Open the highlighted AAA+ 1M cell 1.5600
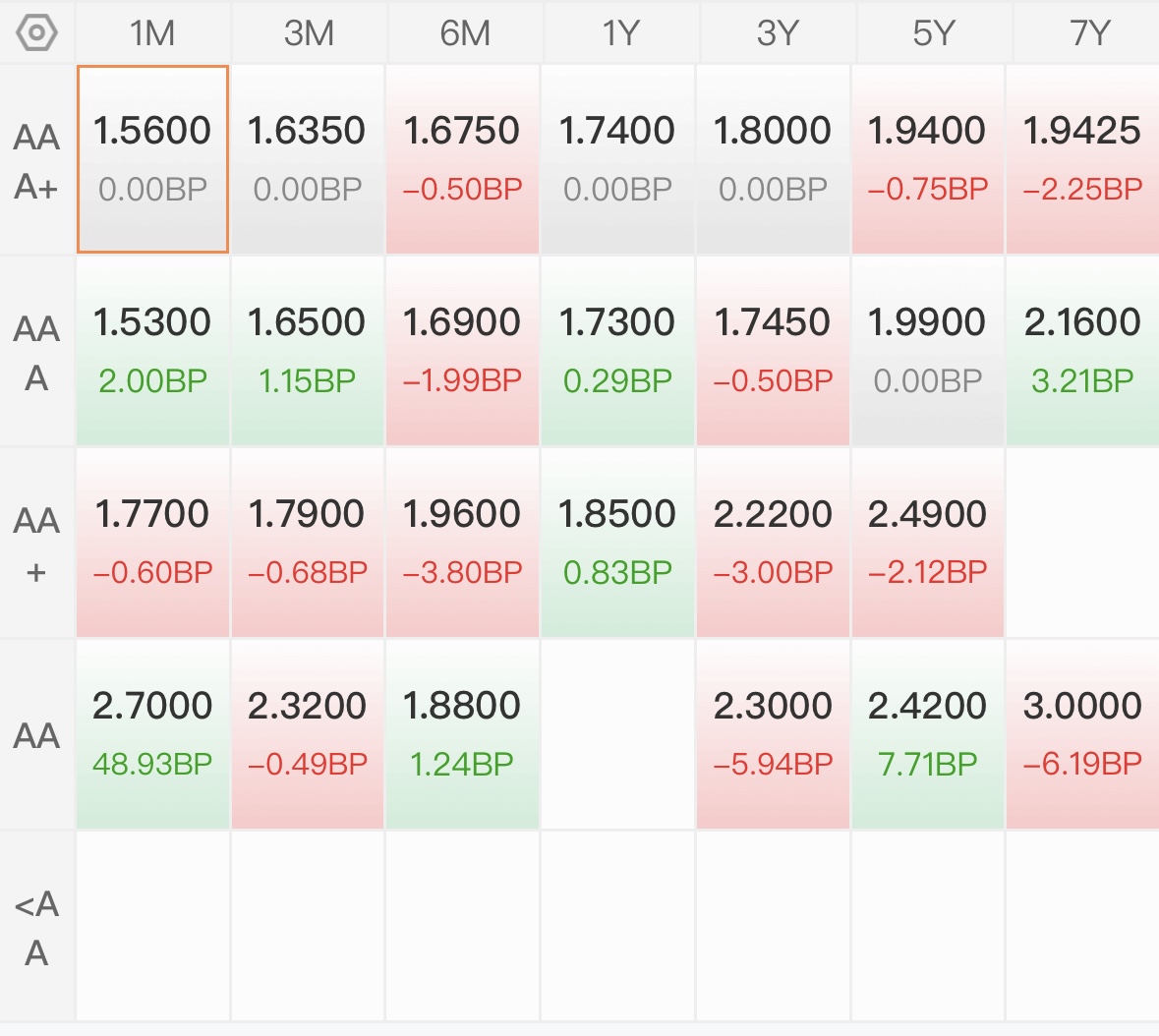Image resolution: width=1159 pixels, height=1036 pixels. (x=152, y=159)
